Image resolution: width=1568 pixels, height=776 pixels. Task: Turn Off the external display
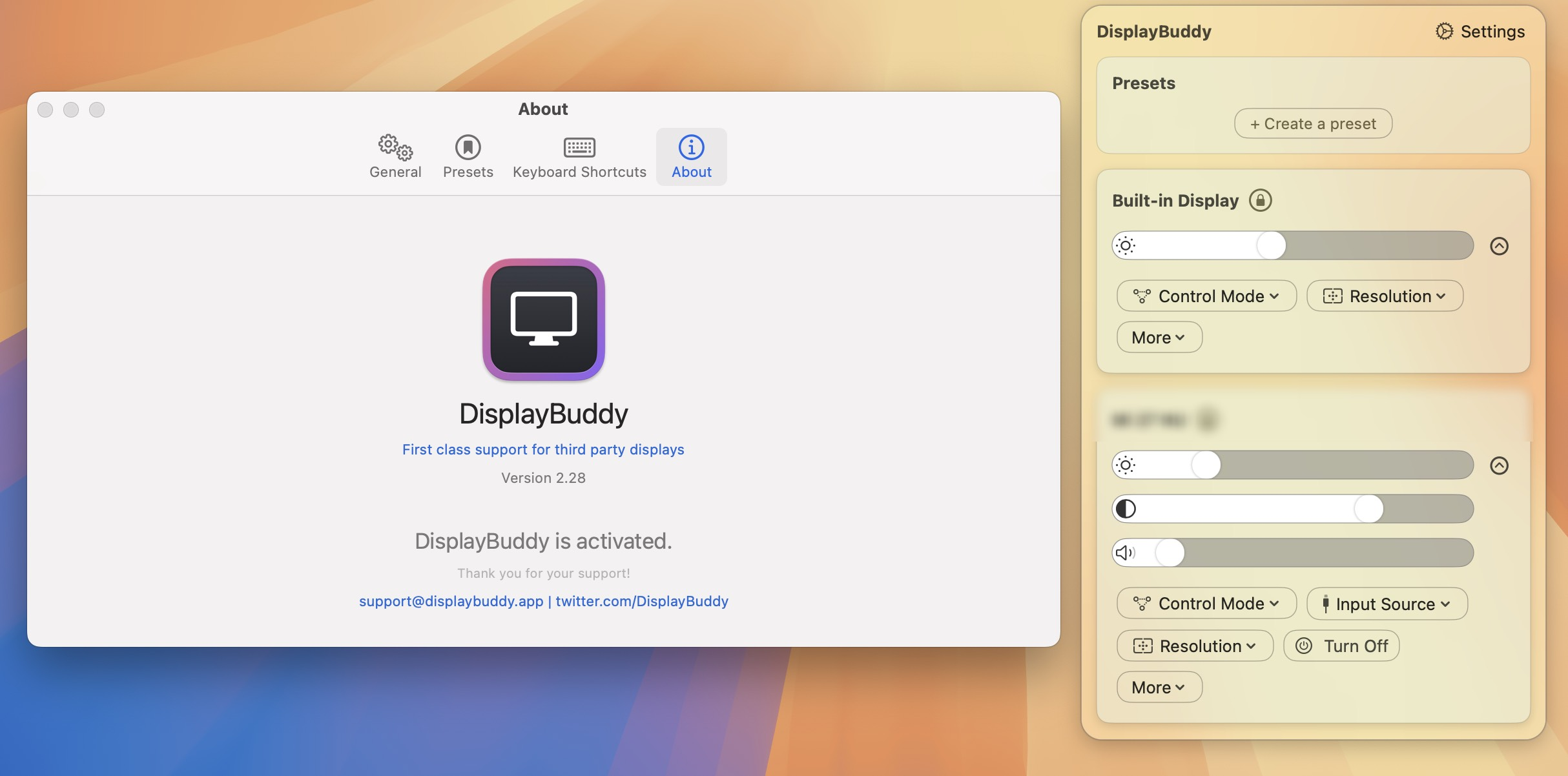tap(1341, 646)
